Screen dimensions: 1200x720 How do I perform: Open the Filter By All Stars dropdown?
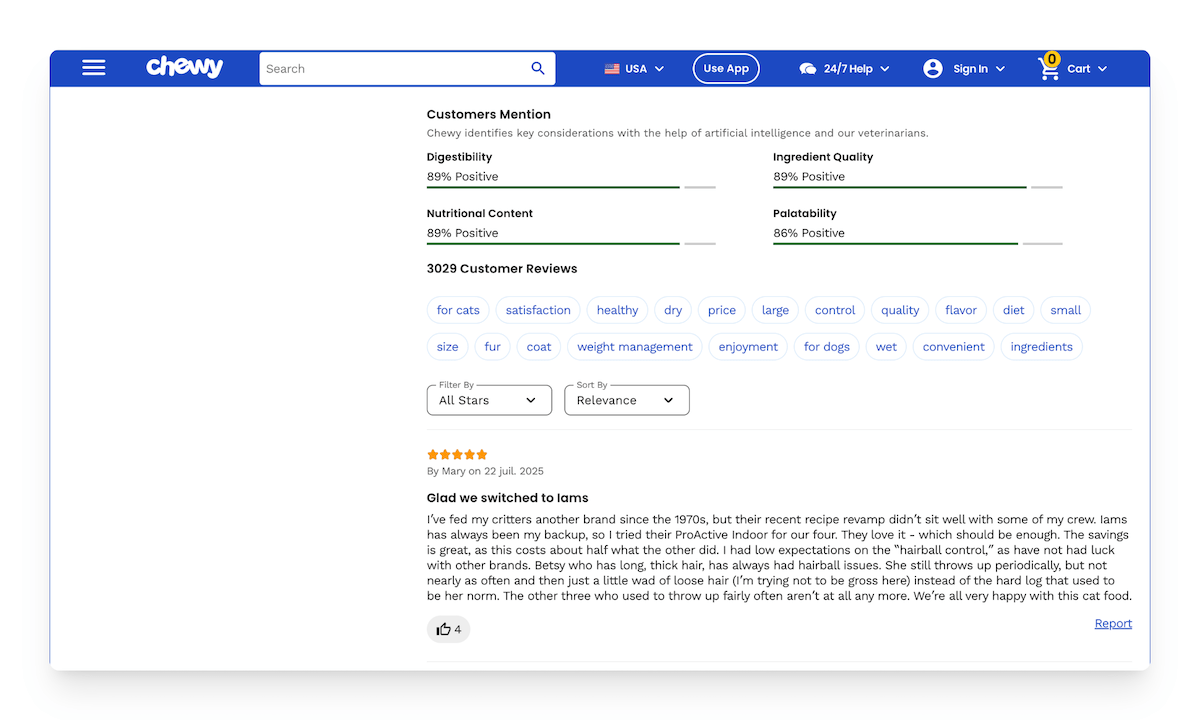tap(489, 400)
